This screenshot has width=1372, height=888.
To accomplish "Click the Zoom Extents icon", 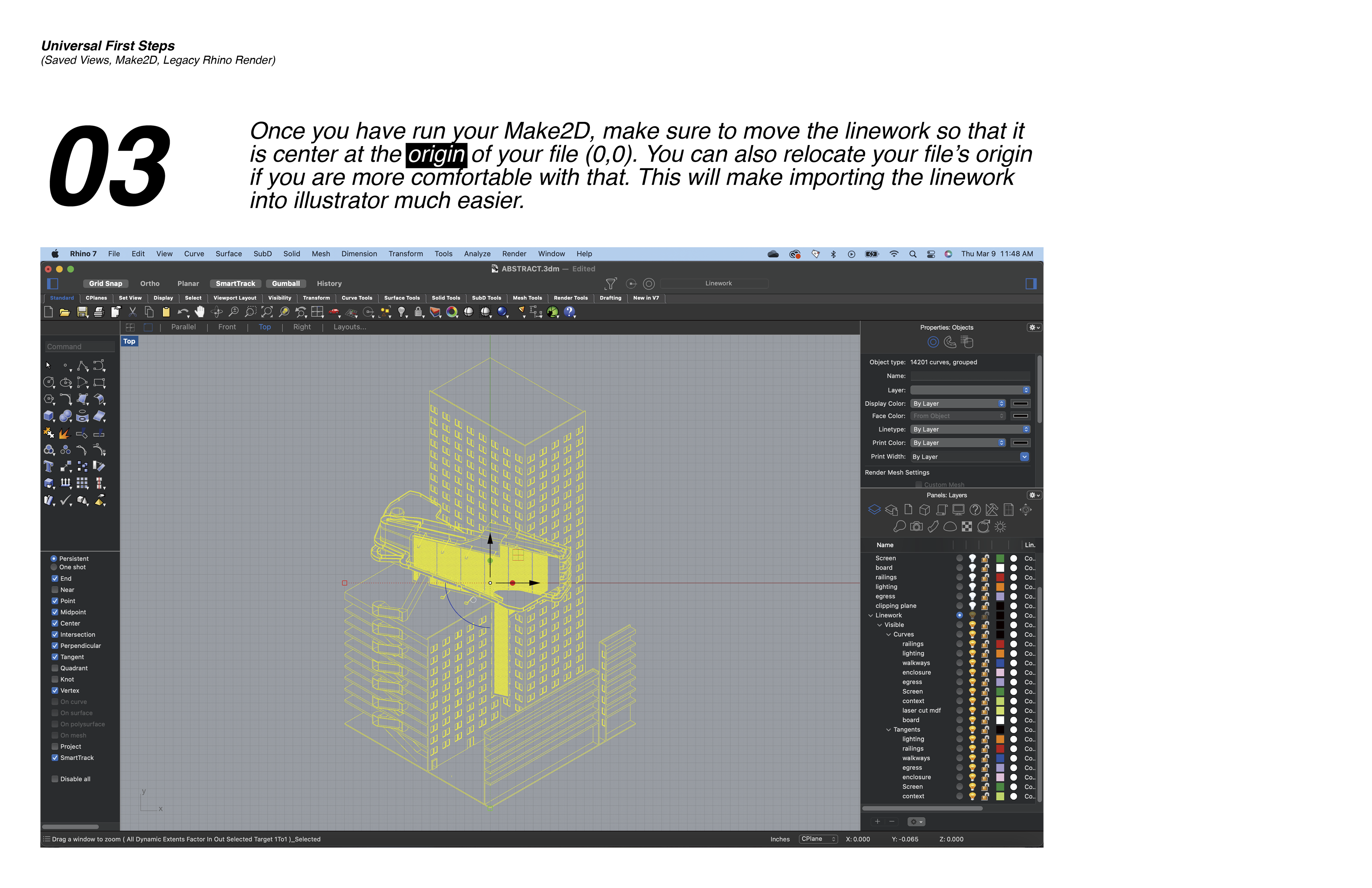I will [267, 312].
